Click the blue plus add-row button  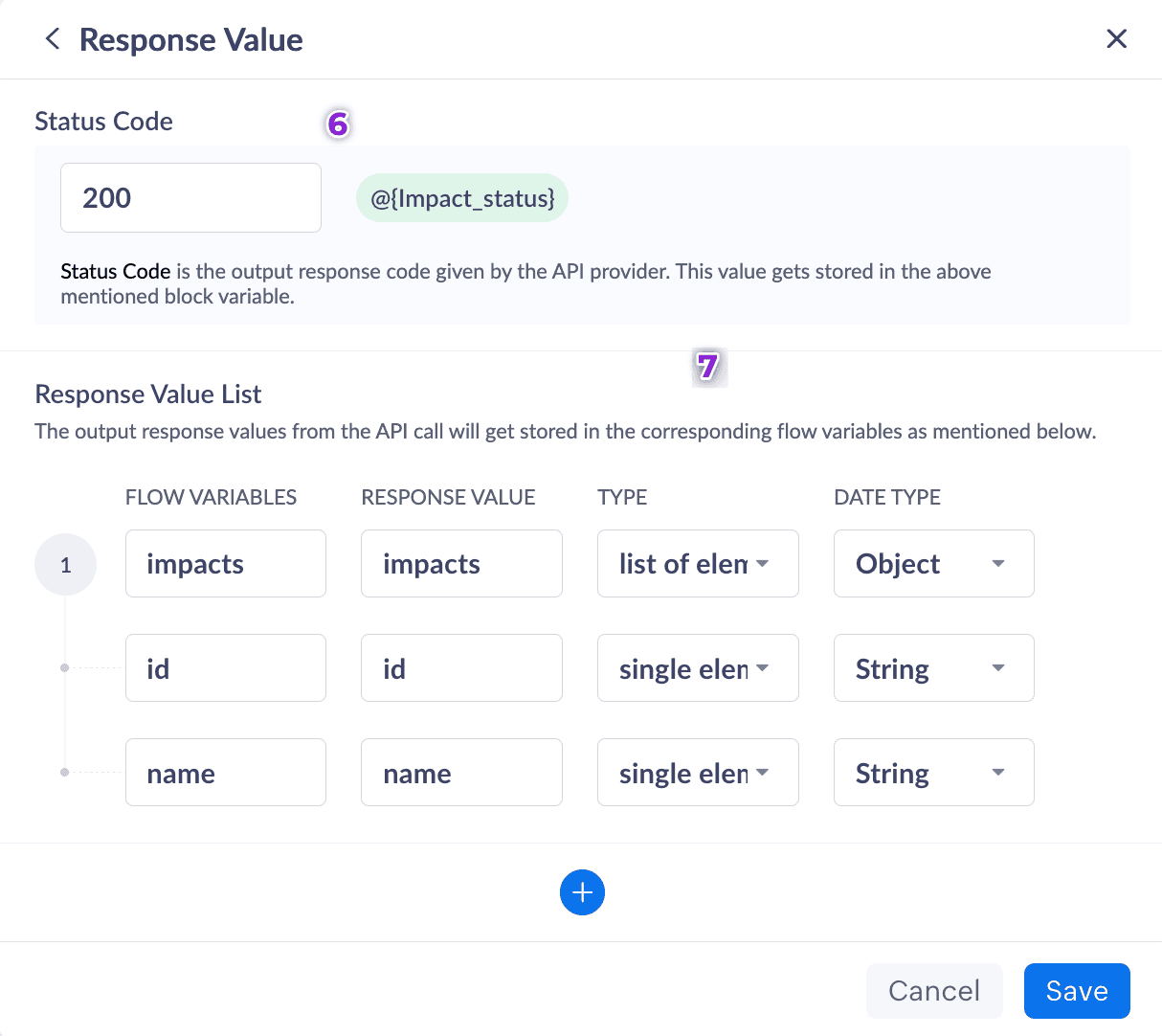[582, 892]
